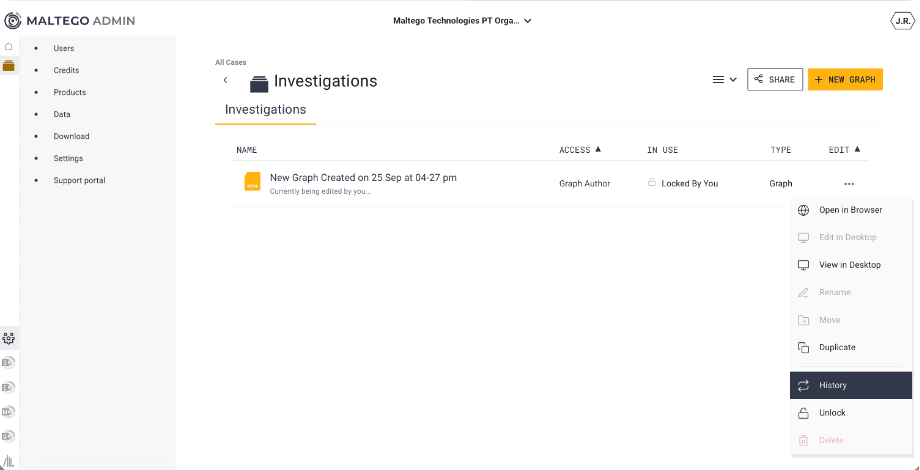Viewport: 920px width, 470px height.
Task: Click the orange graph file icon
Action: (x=252, y=181)
